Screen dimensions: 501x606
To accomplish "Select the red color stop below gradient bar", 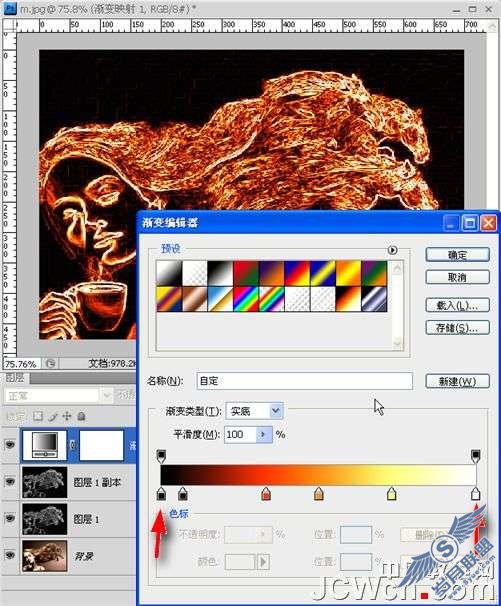I will [266, 494].
